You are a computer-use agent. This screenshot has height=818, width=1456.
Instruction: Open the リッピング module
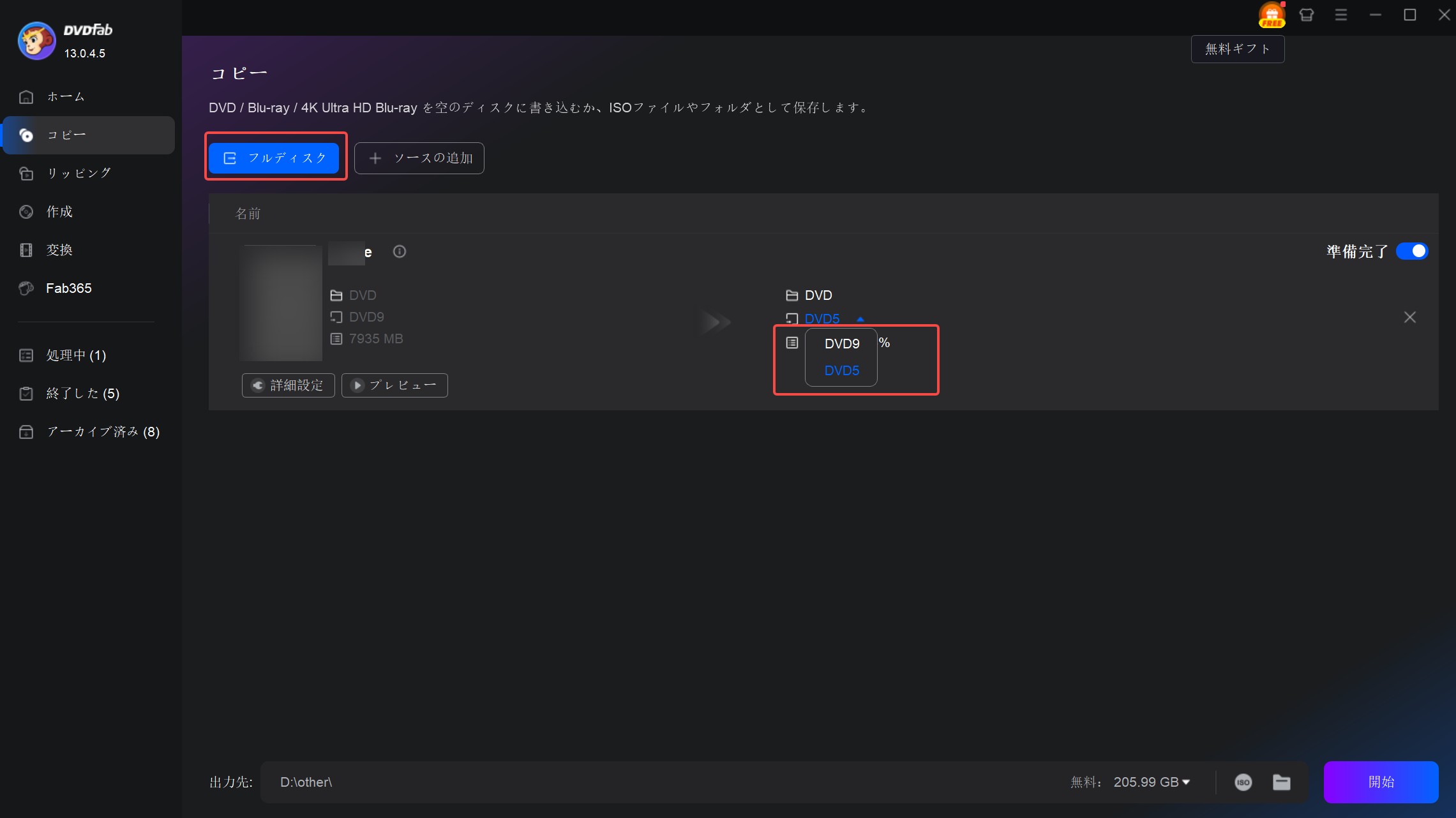pyautogui.click(x=79, y=174)
